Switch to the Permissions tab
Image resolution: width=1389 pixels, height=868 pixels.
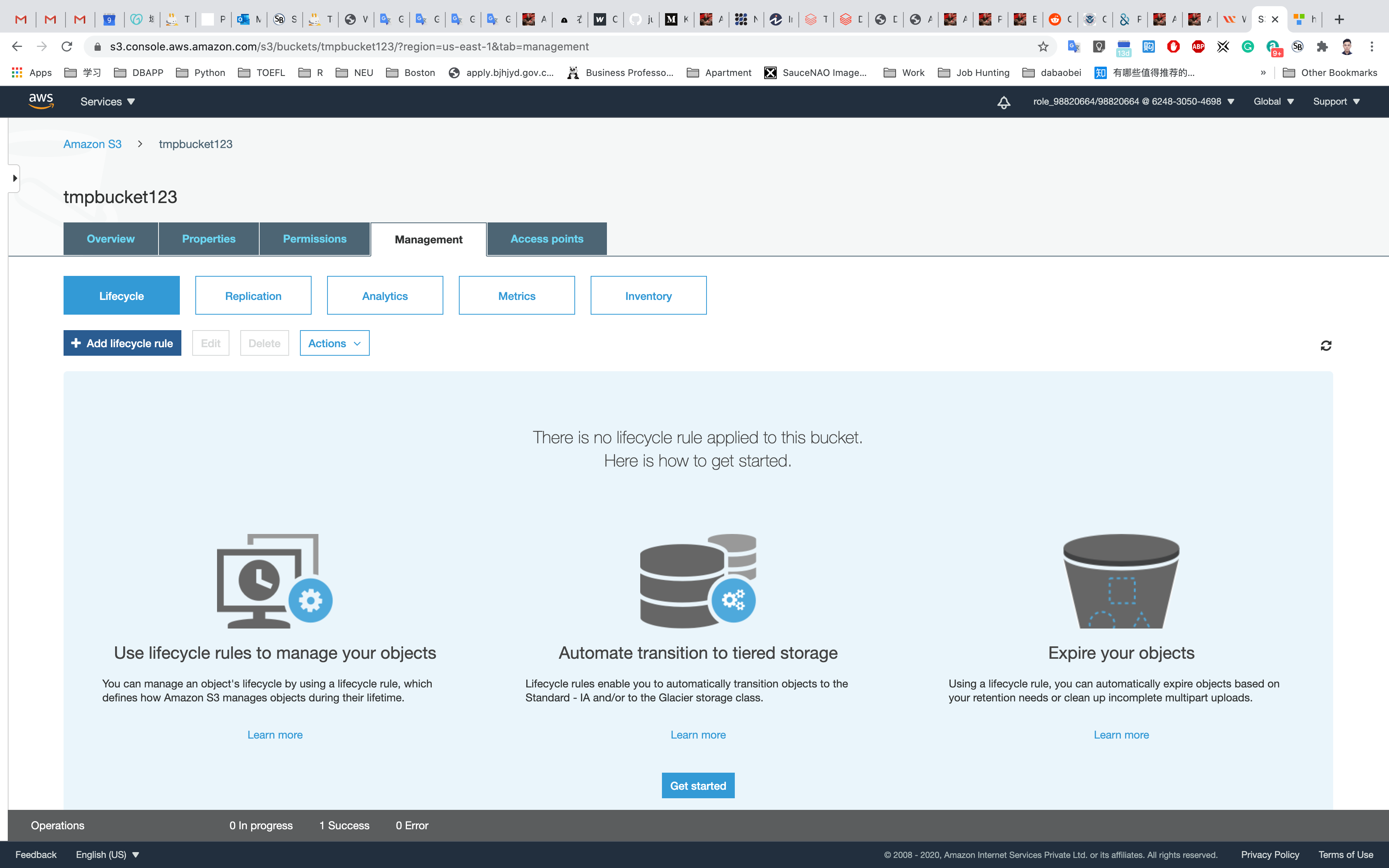point(315,239)
